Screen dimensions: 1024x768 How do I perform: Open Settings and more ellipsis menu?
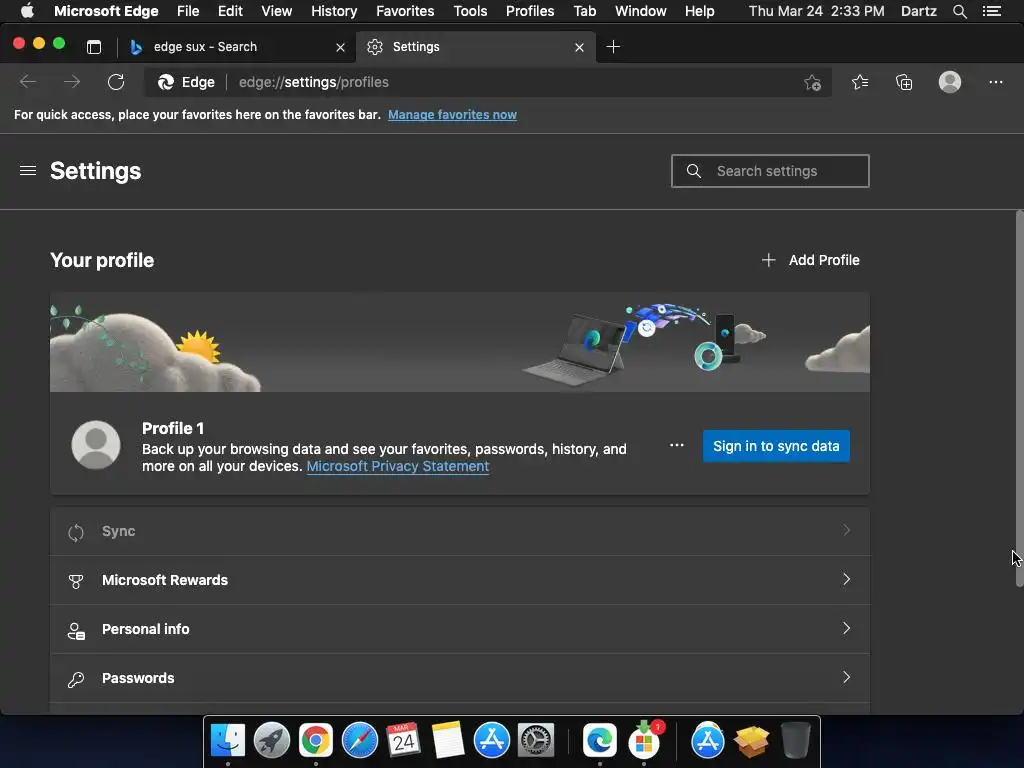995,82
